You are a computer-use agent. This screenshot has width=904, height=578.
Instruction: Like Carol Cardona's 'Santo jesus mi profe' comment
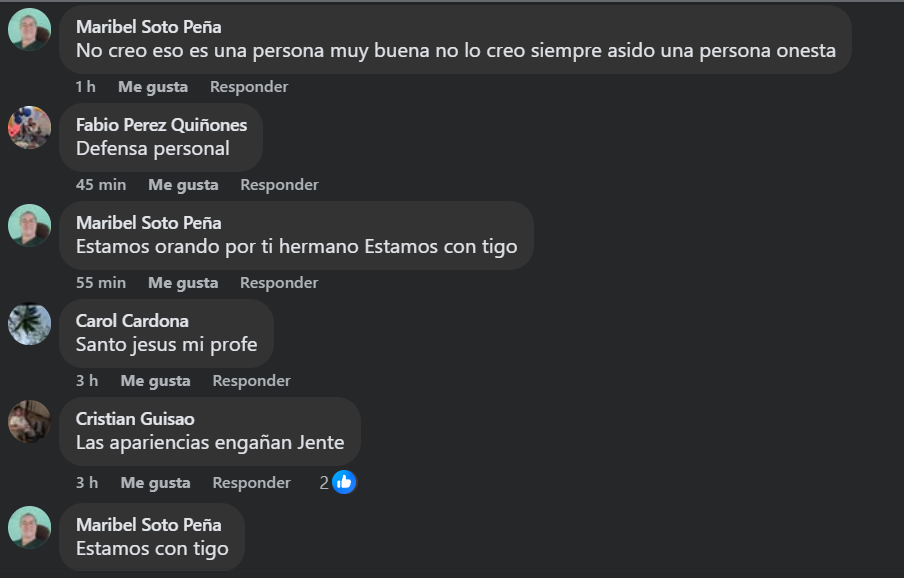tap(156, 381)
